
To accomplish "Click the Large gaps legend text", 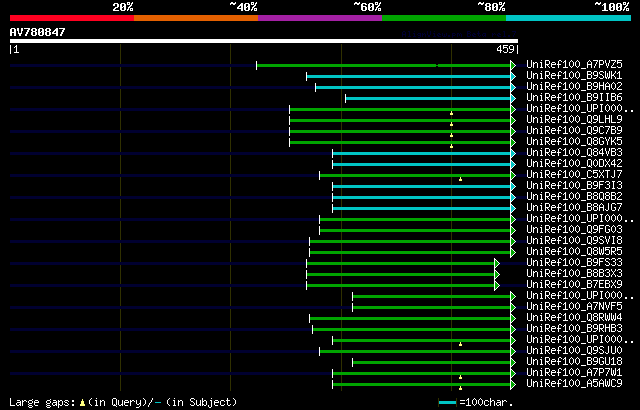I will coord(42,403).
